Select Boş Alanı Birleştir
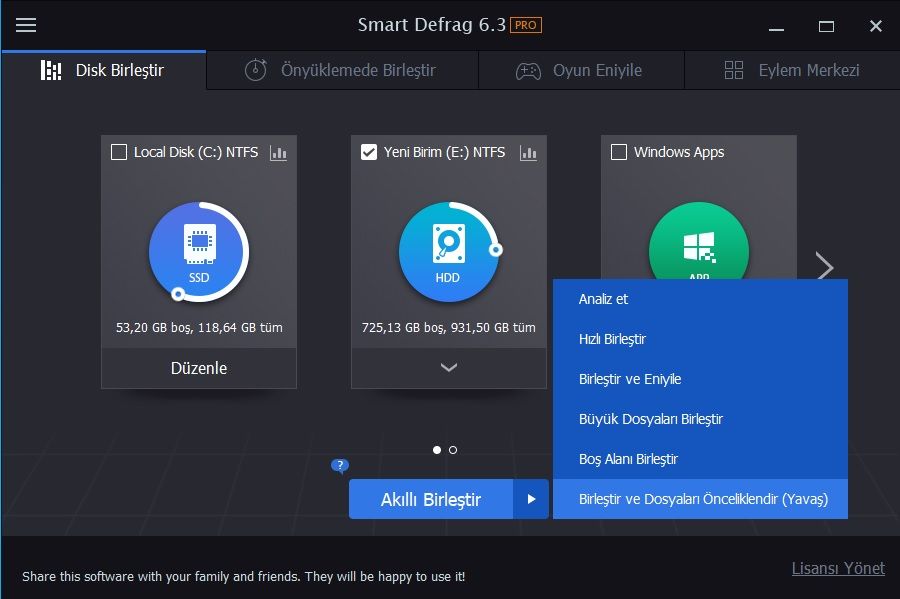900x599 pixels. [x=700, y=459]
